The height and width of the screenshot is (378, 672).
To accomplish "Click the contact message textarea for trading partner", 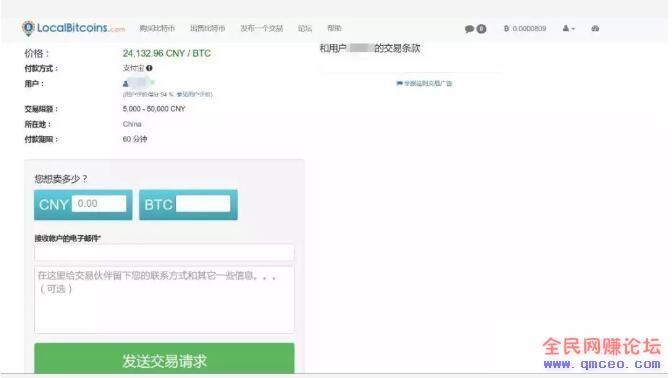I will [164, 299].
